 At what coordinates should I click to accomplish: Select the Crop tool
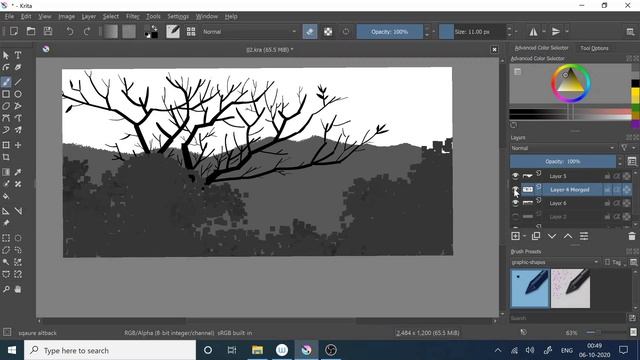[x=6, y=157]
